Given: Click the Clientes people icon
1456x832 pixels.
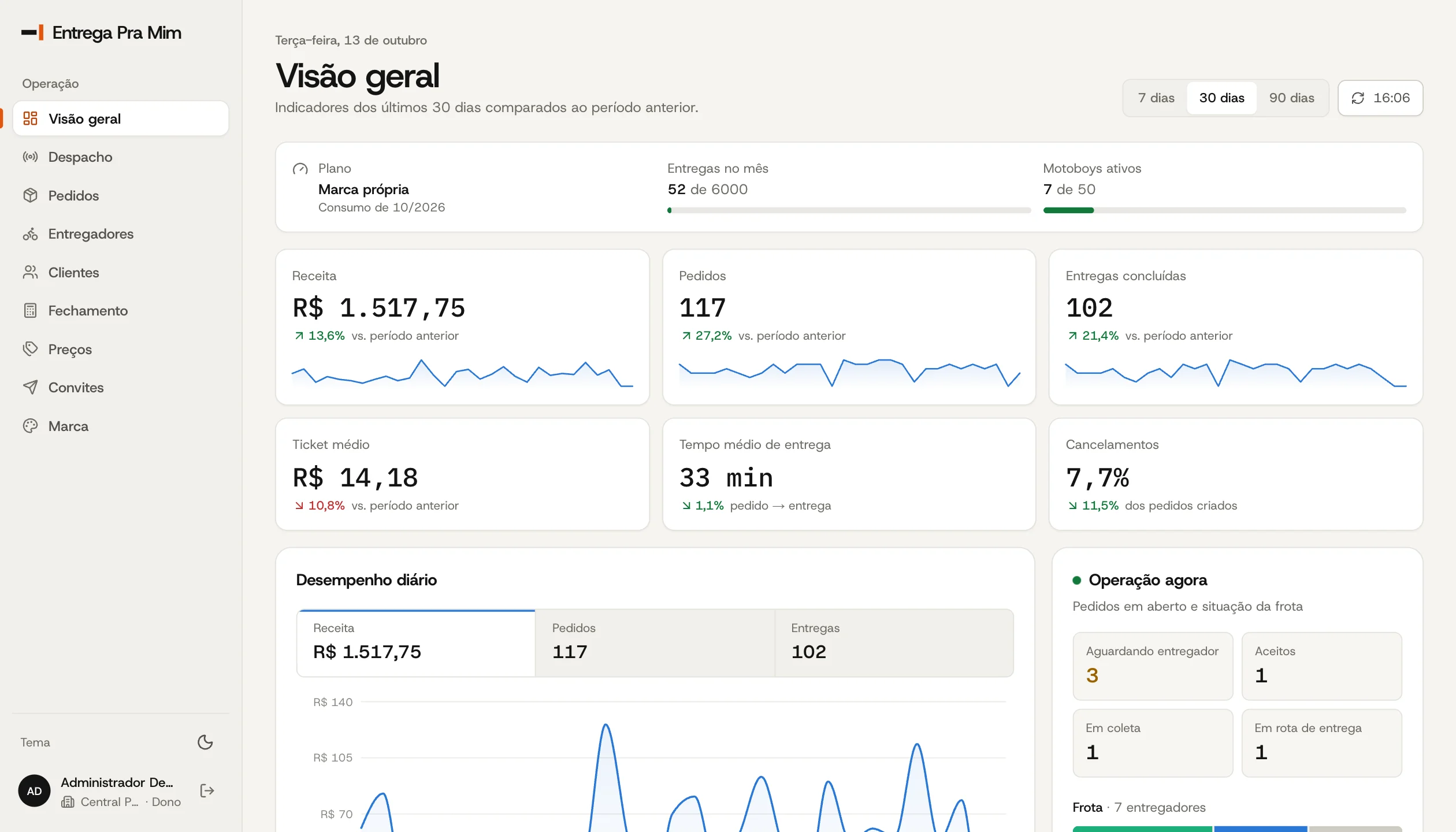Looking at the screenshot, I should tap(30, 272).
